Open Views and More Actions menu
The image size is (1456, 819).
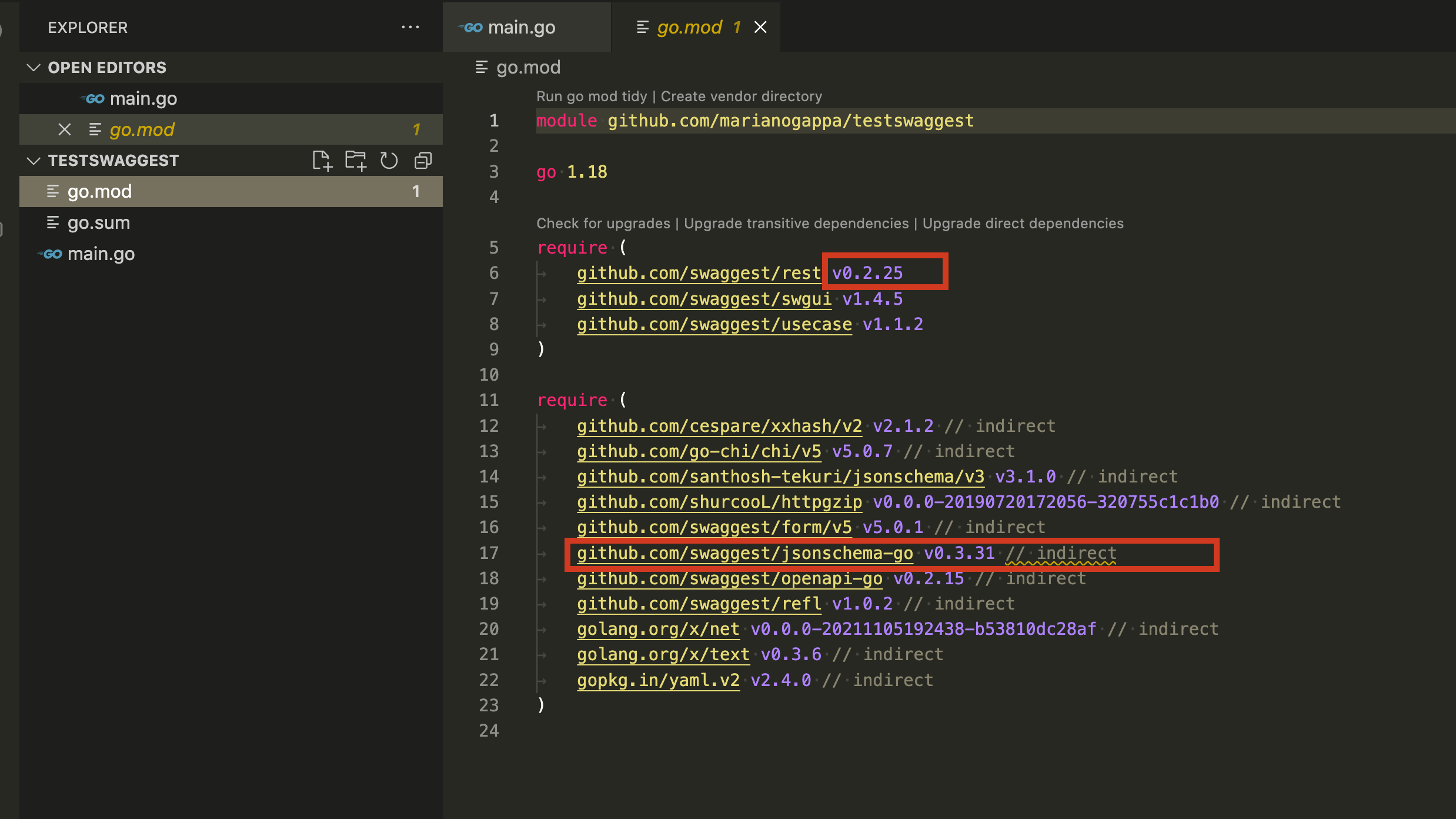click(x=410, y=26)
